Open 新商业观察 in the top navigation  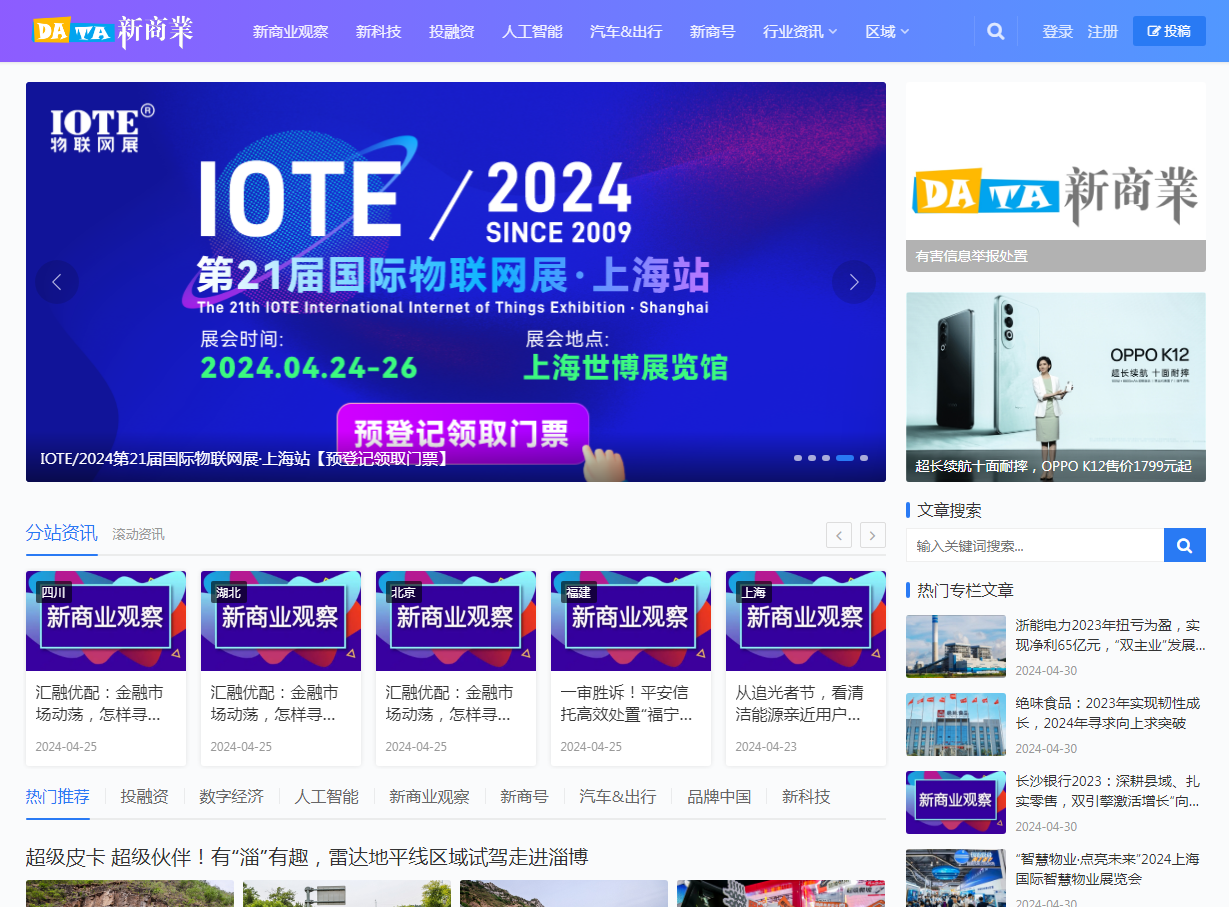(x=291, y=31)
